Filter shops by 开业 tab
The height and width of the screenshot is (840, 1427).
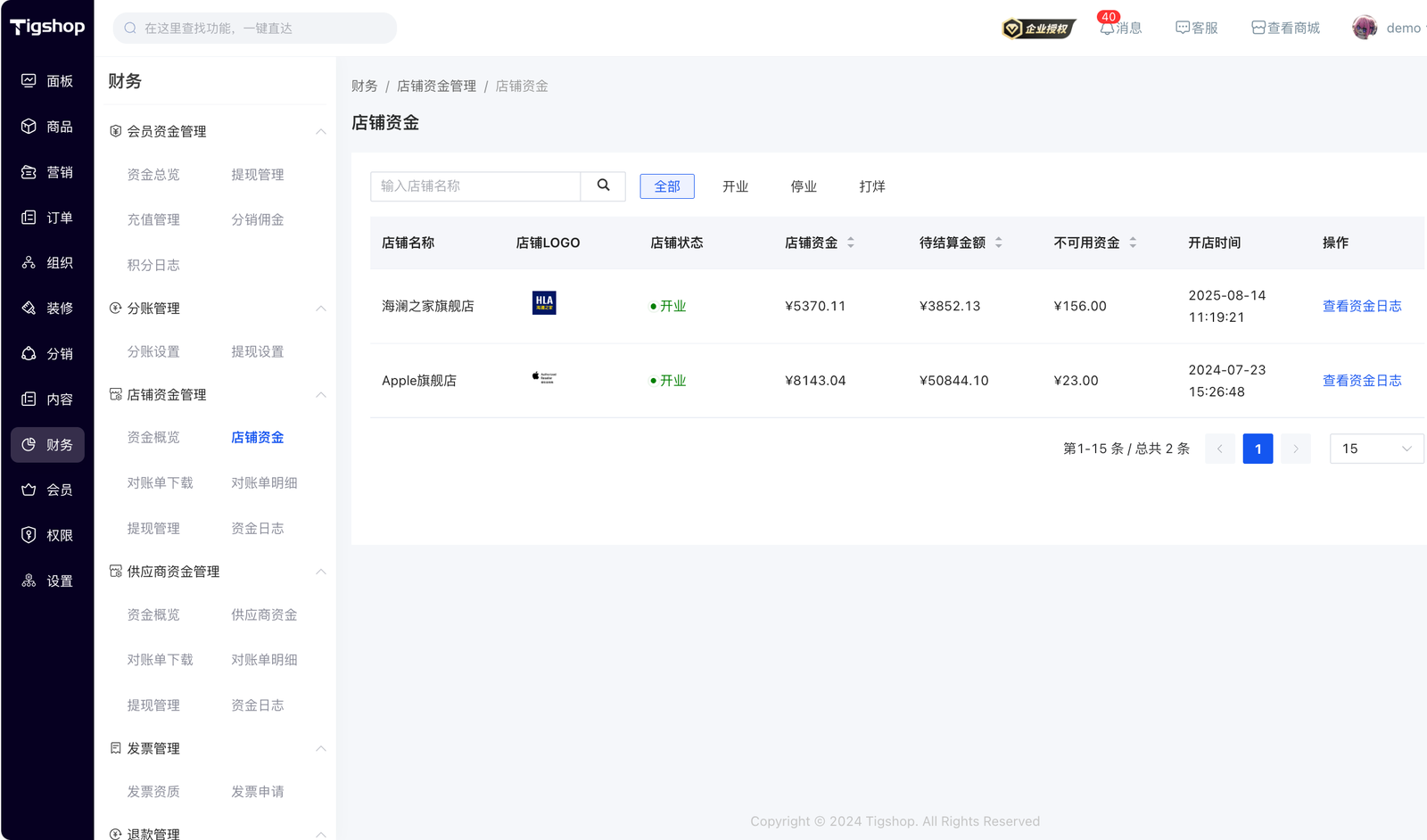[x=735, y=186]
